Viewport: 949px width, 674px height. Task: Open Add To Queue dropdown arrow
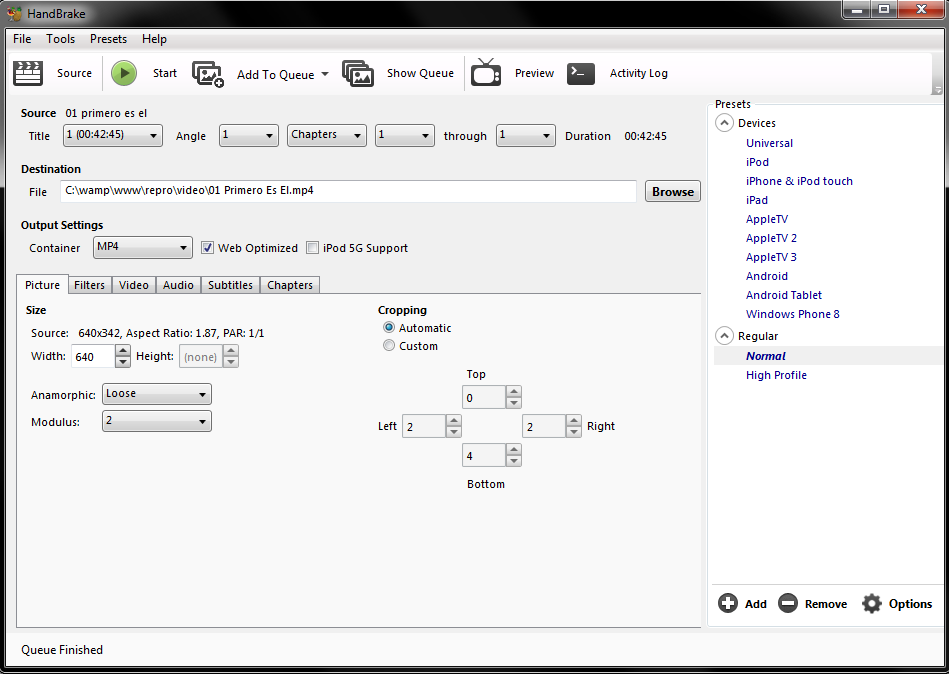click(x=325, y=74)
